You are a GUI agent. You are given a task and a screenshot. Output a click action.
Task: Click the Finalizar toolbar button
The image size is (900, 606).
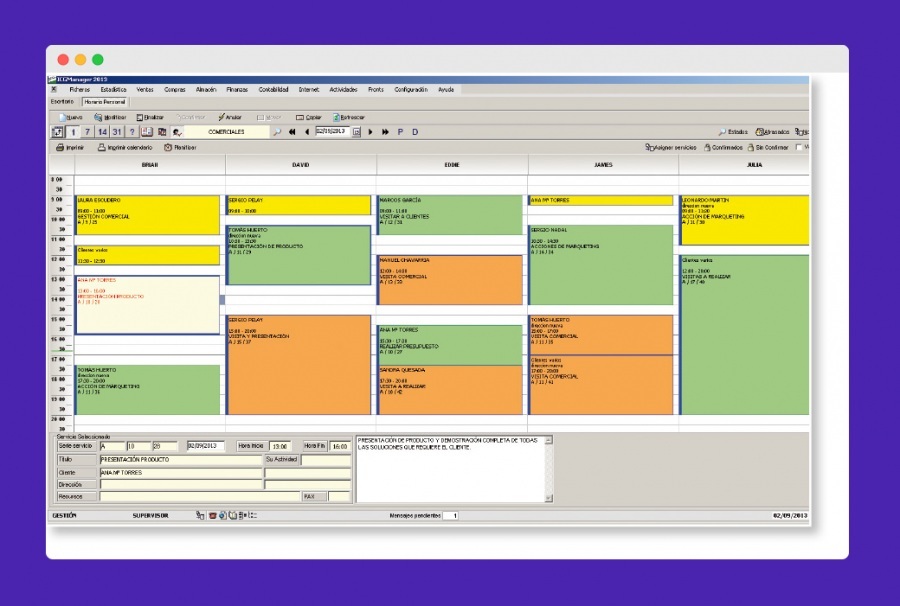click(150, 117)
